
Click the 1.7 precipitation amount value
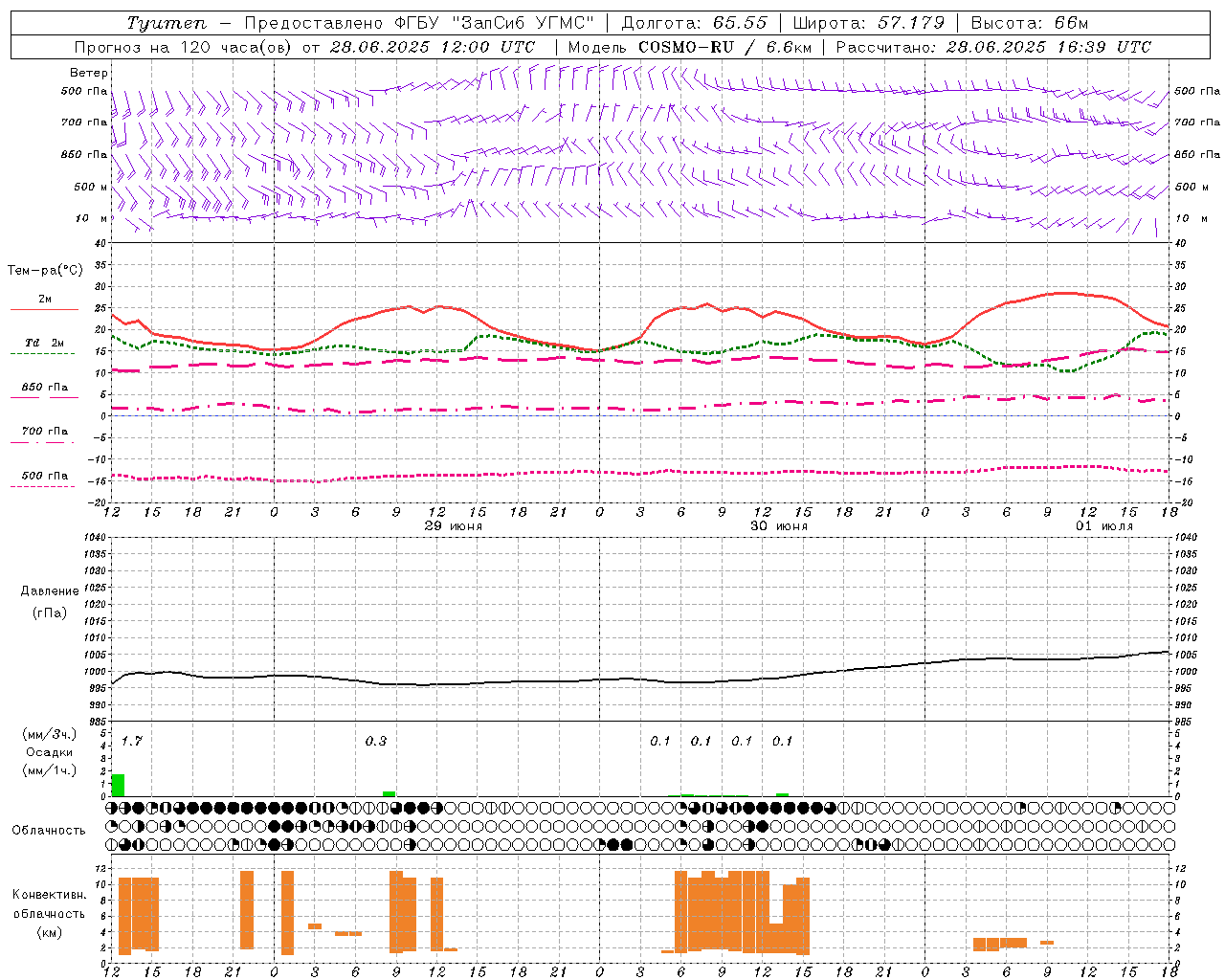[132, 741]
